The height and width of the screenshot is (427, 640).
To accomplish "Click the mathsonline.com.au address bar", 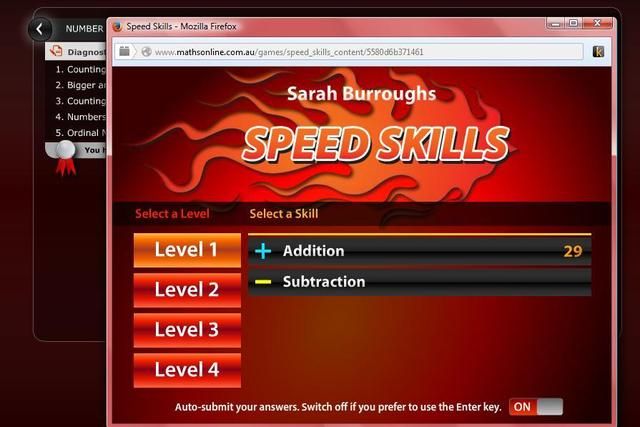I will 360,51.
